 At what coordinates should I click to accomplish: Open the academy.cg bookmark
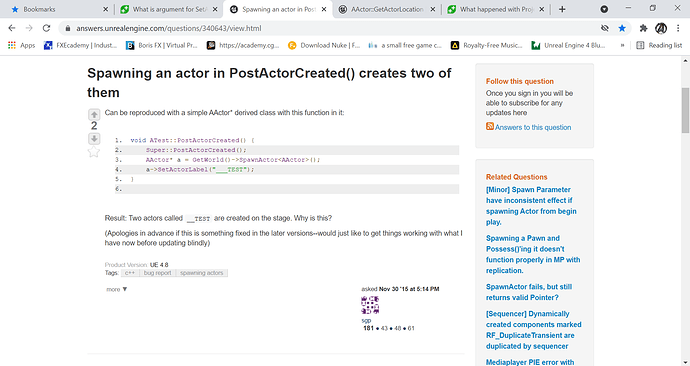pyautogui.click(x=243, y=45)
